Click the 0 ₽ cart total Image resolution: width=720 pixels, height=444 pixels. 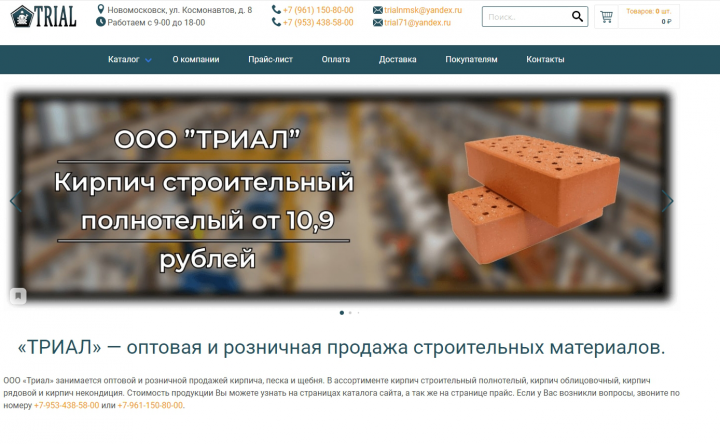coord(666,22)
